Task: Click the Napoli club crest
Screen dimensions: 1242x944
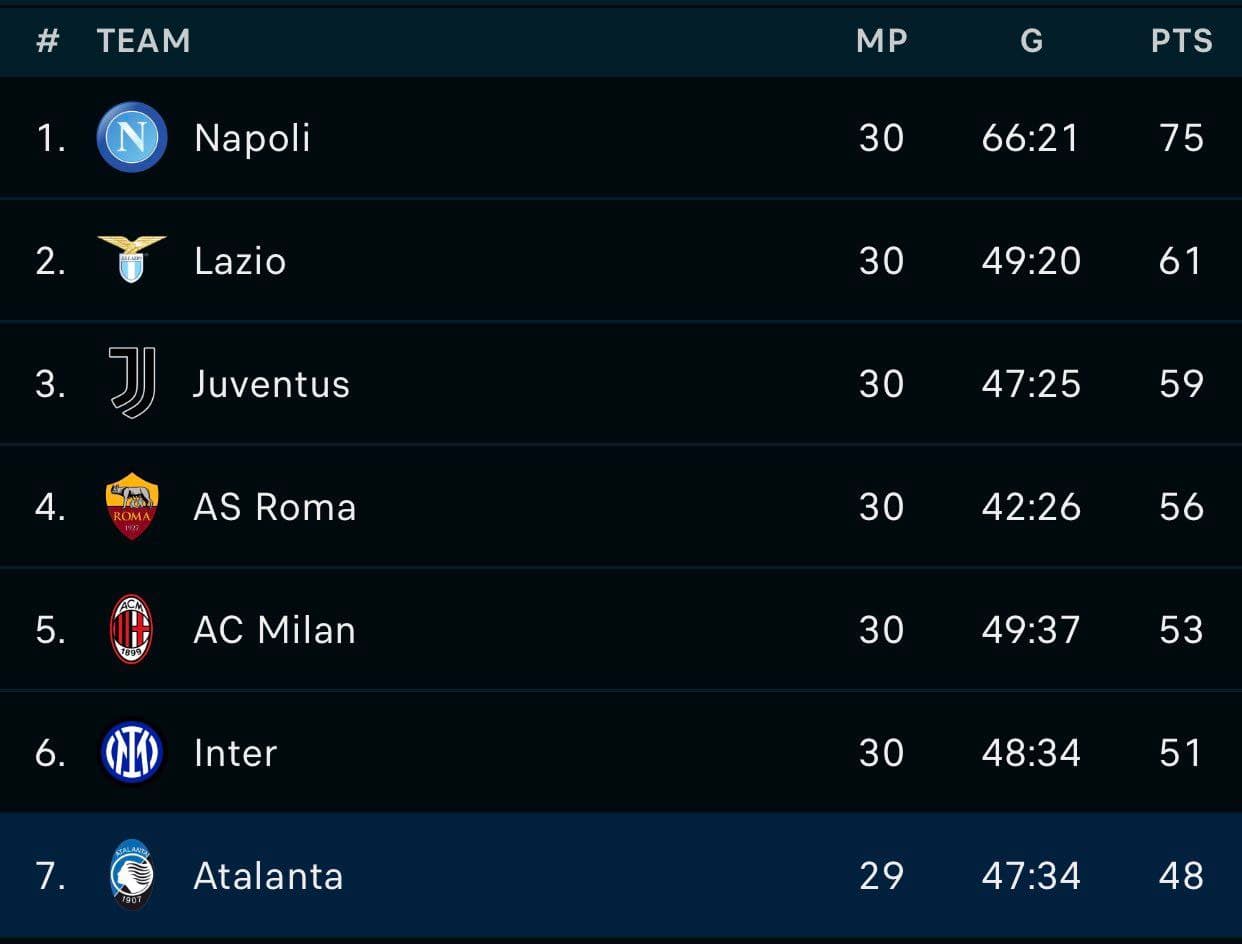Action: [132, 137]
